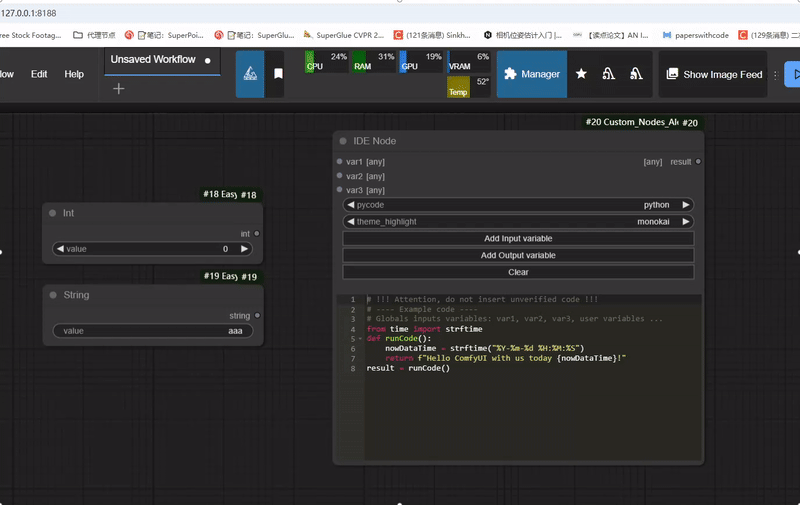
Task: Click the blue sailboat icon button
Action: coord(249,74)
